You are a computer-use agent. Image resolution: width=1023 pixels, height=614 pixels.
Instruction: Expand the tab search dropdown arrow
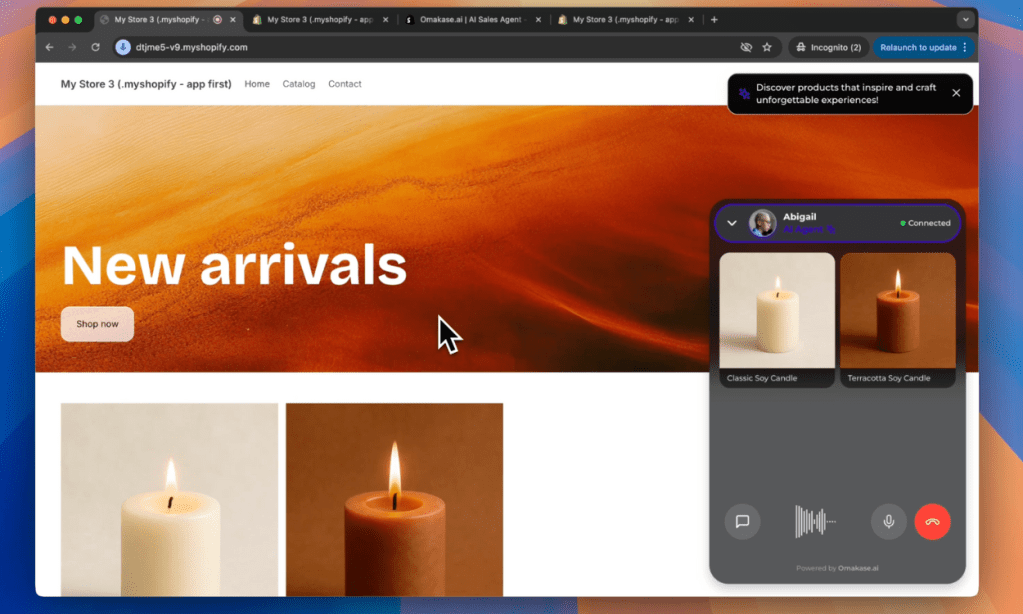[x=965, y=19]
